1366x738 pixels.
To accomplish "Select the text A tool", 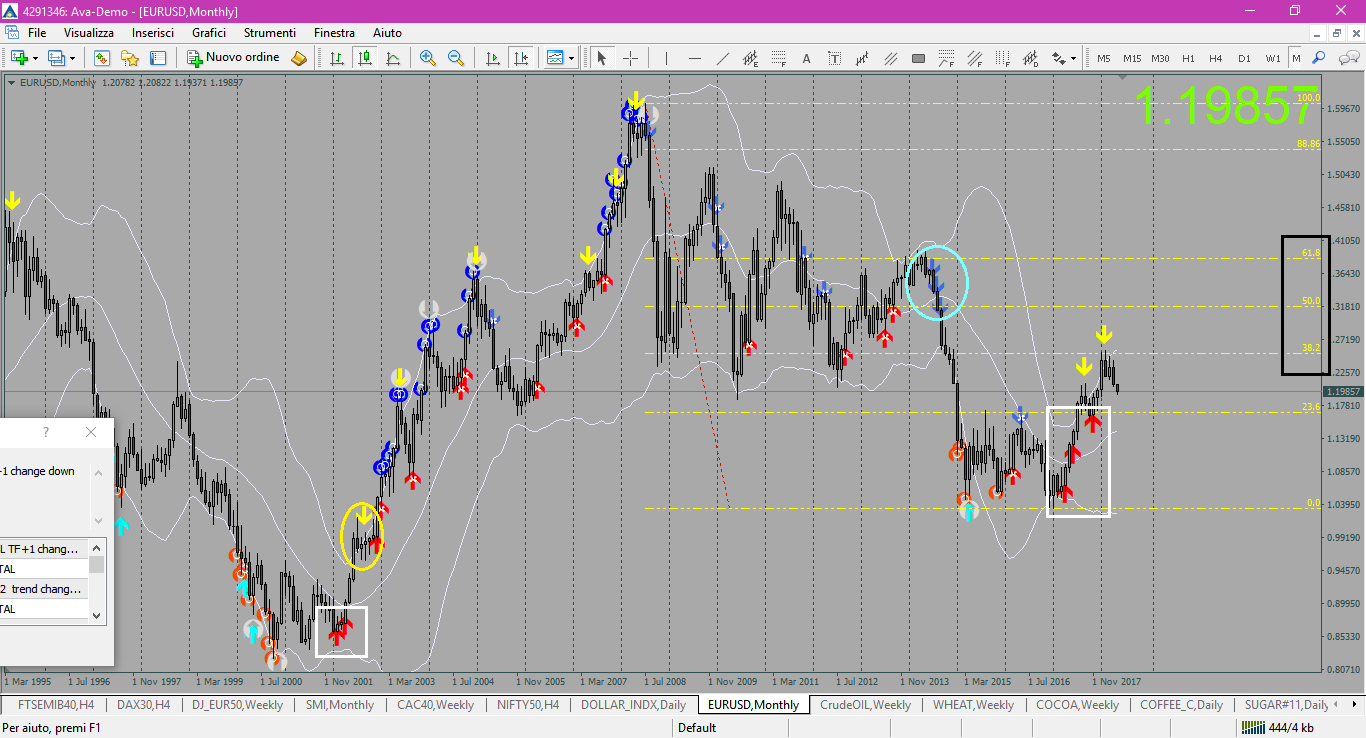I will pos(806,58).
